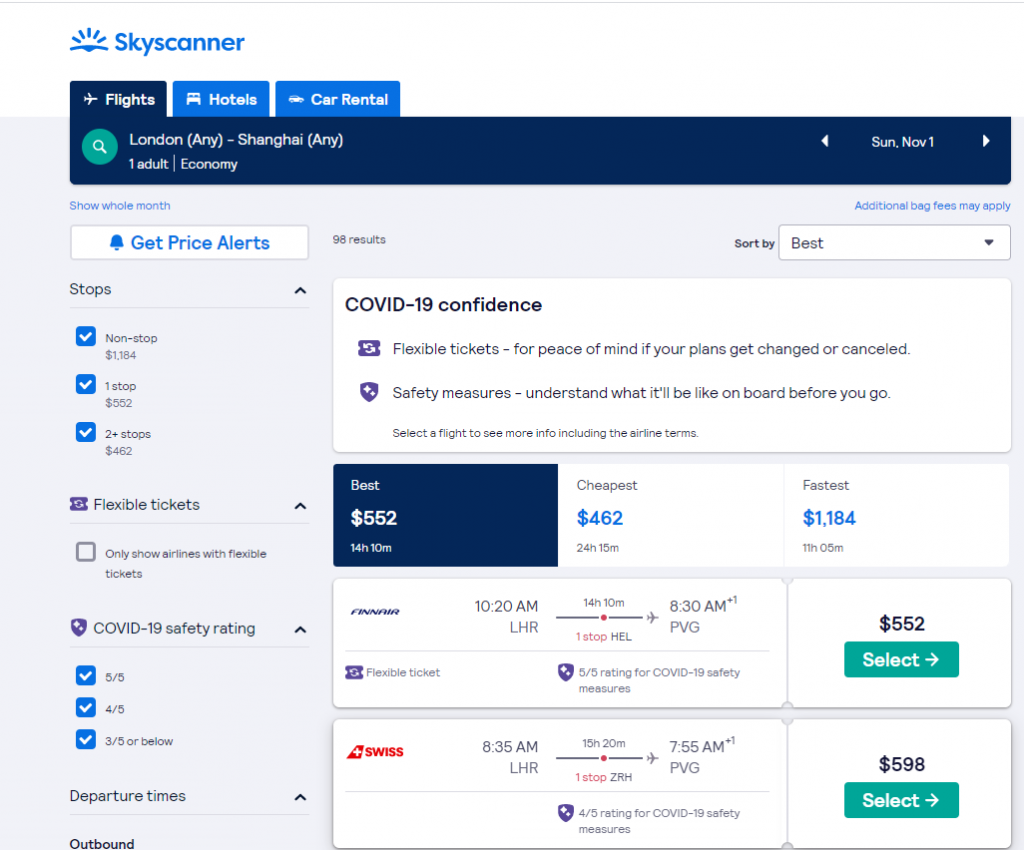Screen dimensions: 1024x850
Task: Click safety measures shield icon in COVID-19 confidence box
Action: [369, 392]
